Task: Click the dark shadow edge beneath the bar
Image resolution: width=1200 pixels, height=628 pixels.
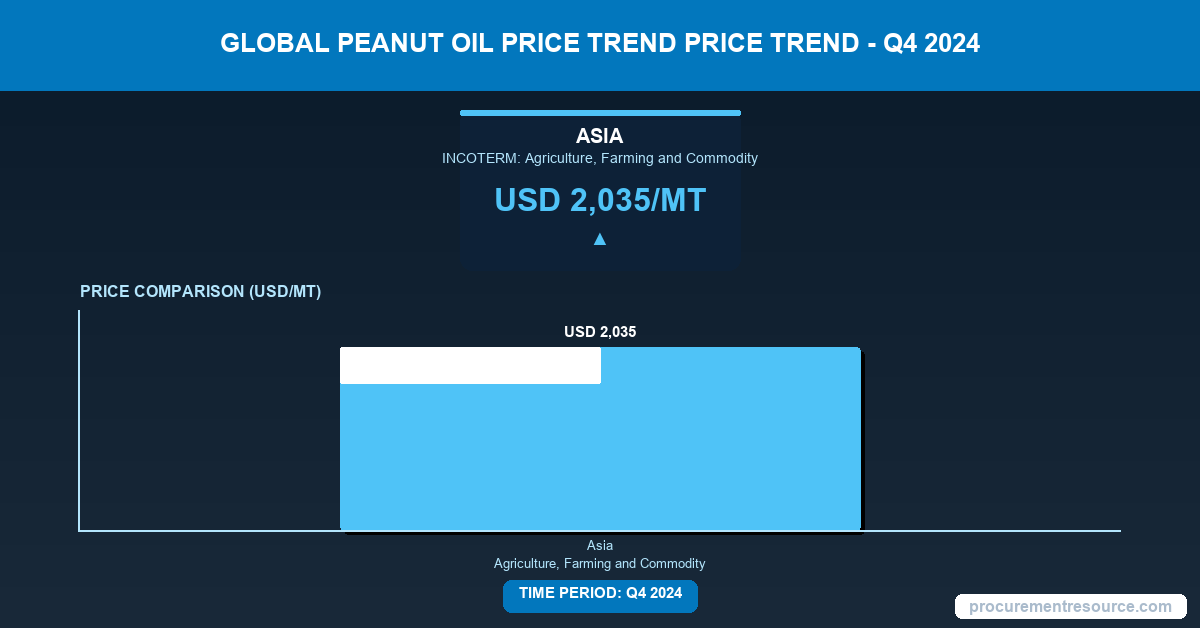Action: point(600,533)
